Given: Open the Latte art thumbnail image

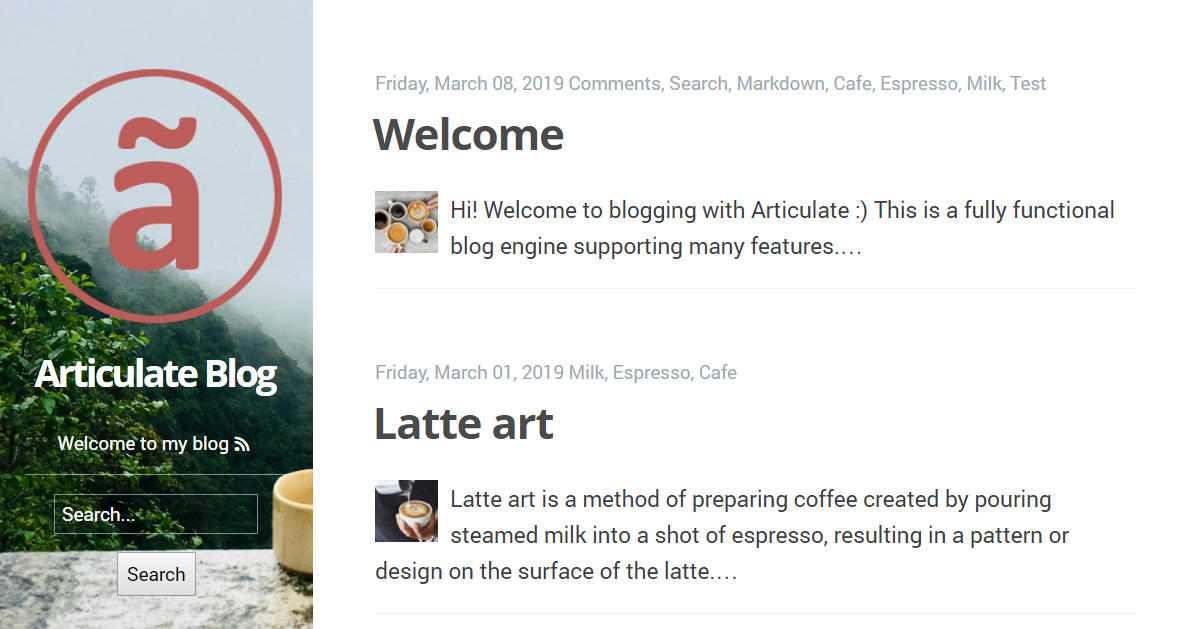Looking at the screenshot, I should [406, 510].
